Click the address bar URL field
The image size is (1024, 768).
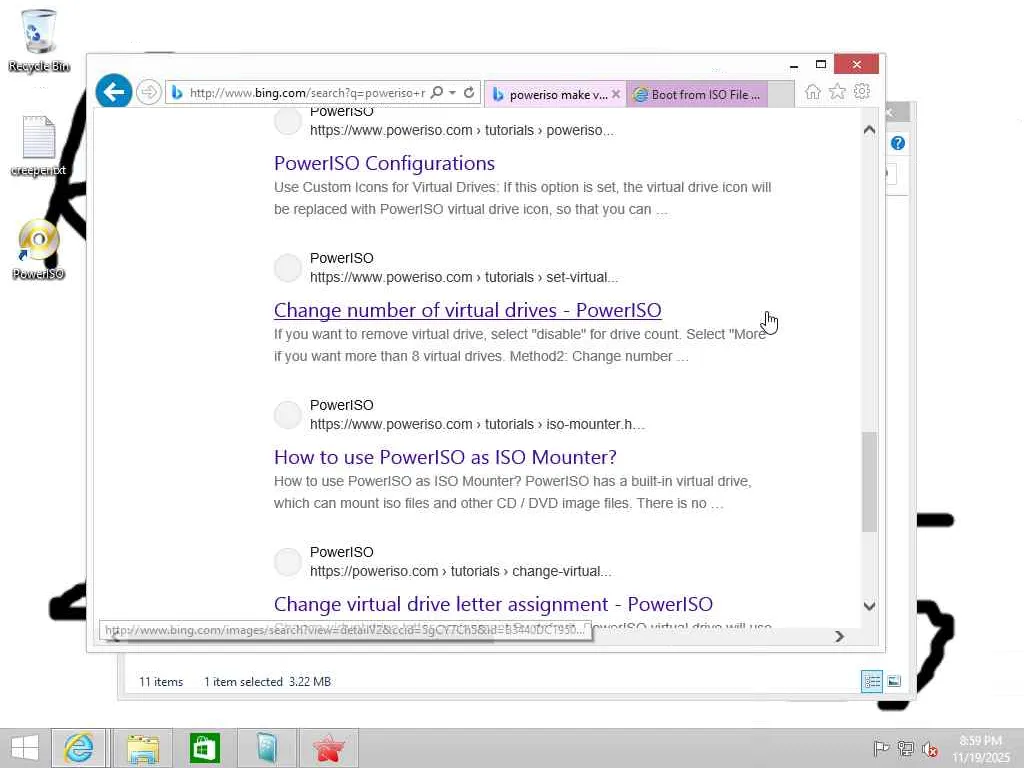coord(307,93)
